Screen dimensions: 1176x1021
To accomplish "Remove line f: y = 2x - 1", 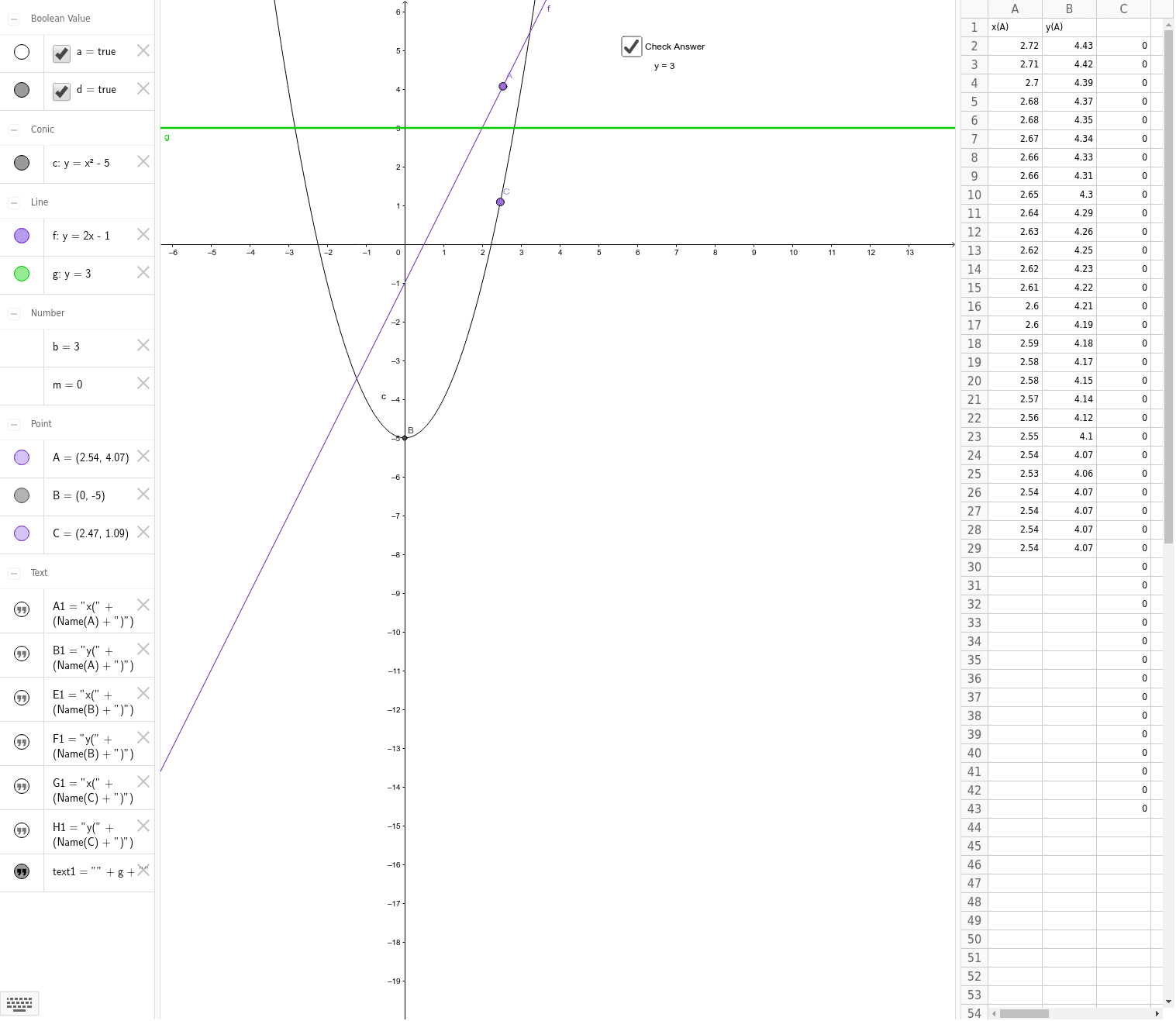I will click(x=143, y=234).
